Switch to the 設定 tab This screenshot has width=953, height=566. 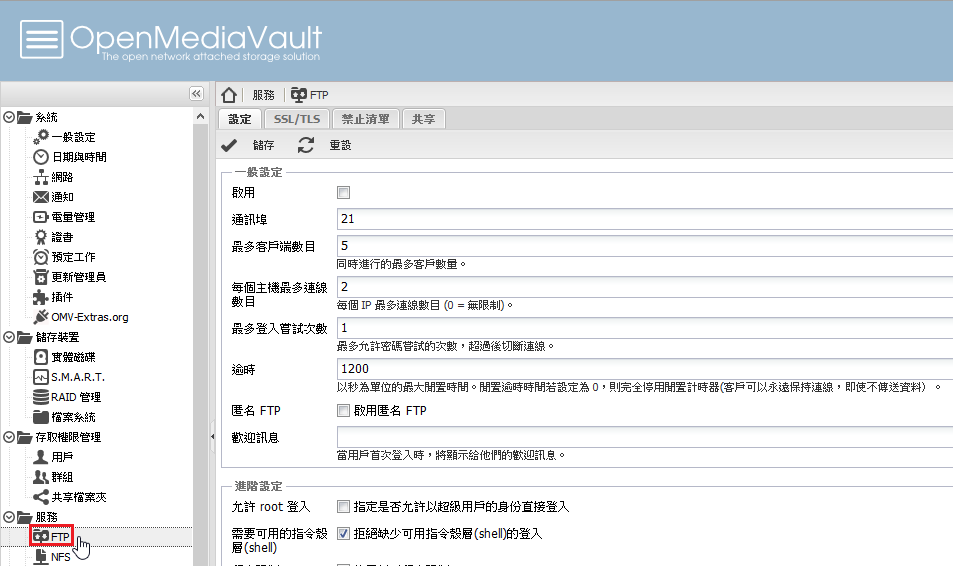239,119
